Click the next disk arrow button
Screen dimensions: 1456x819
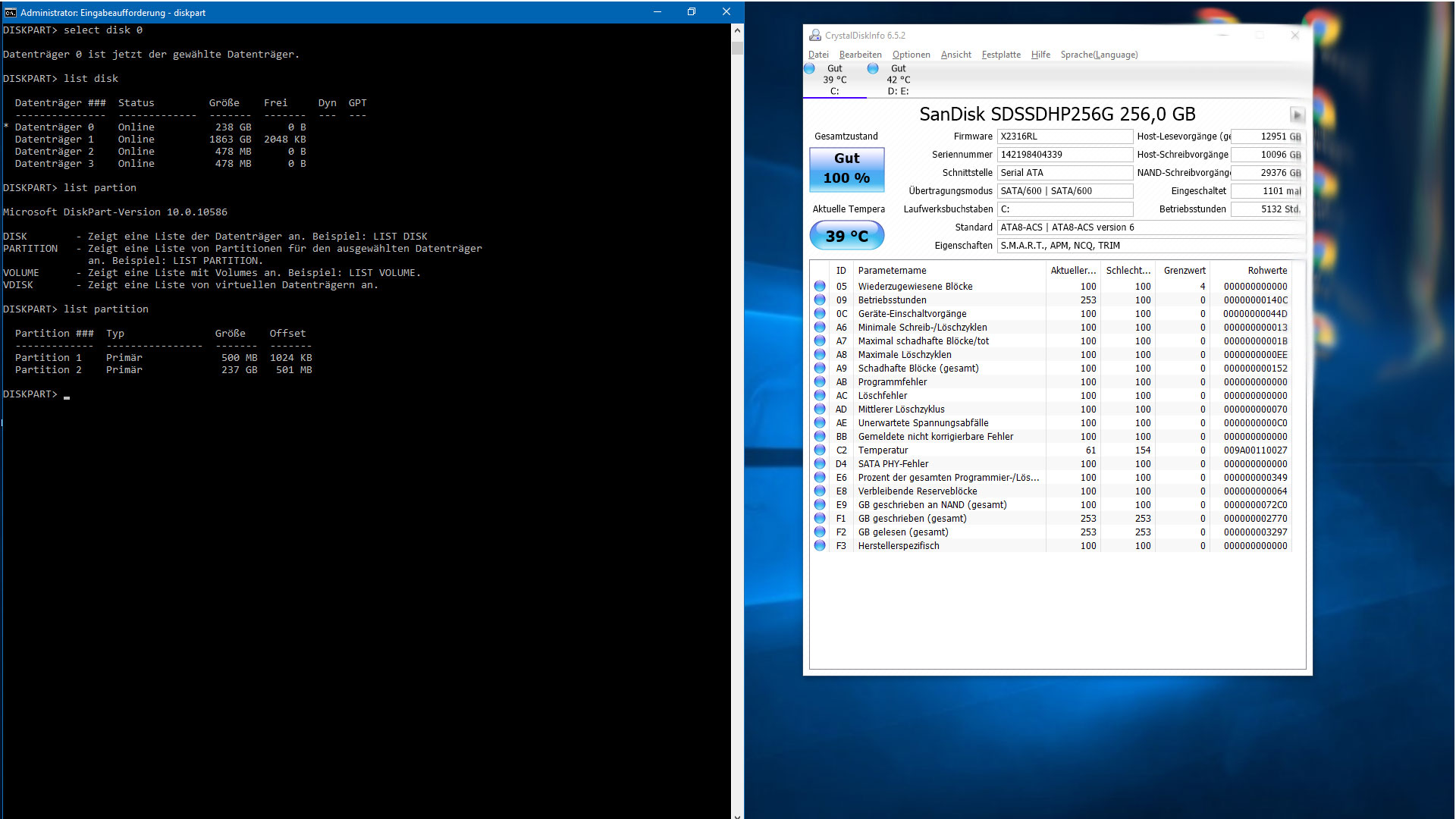click(1297, 115)
